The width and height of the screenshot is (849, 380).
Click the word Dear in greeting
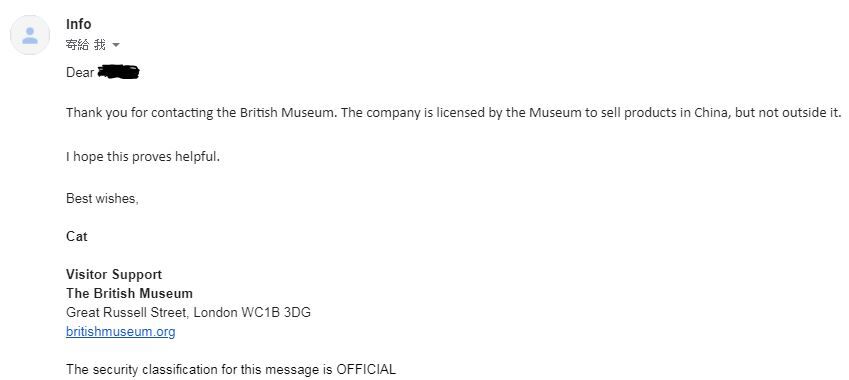[80, 73]
